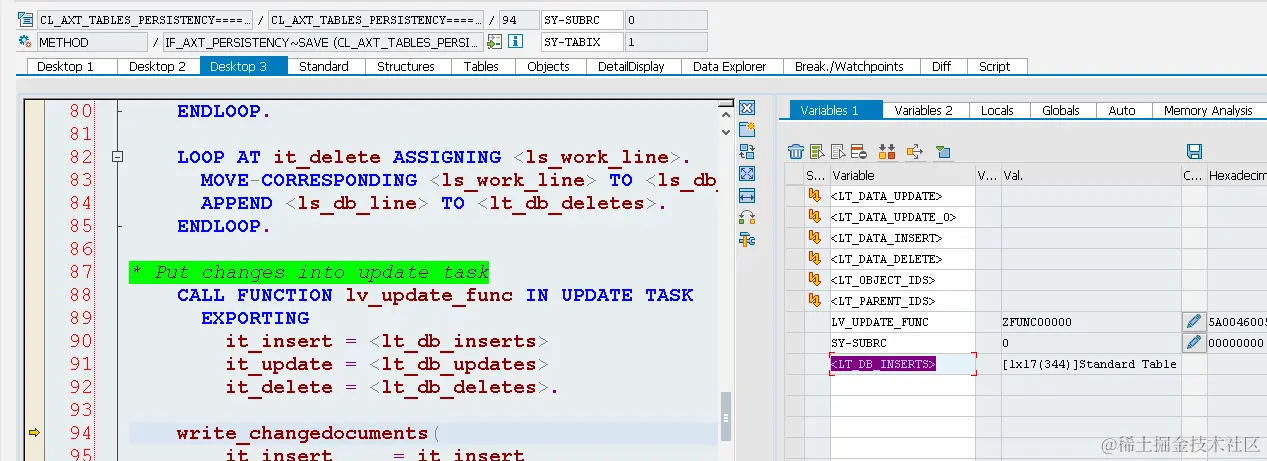Click the swap tool icon beside editor
Viewport: 1267px width, 461px height.
pyautogui.click(x=747, y=152)
